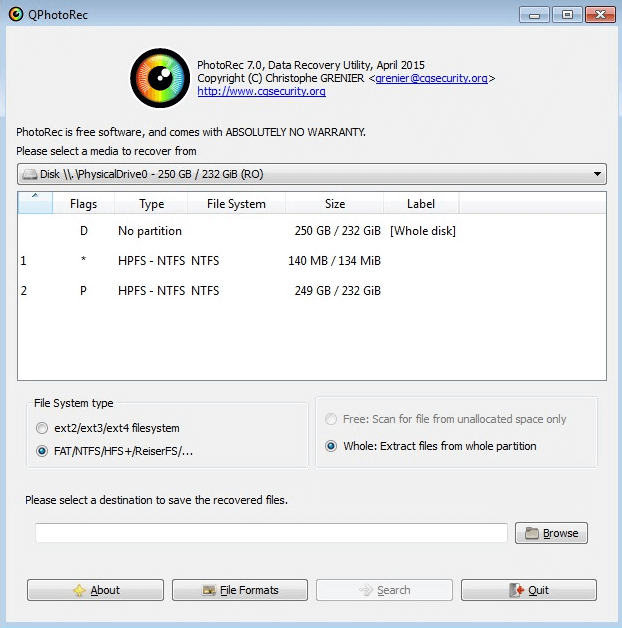Click the arrow icon on Search button
This screenshot has width=622, height=628.
(x=366, y=590)
